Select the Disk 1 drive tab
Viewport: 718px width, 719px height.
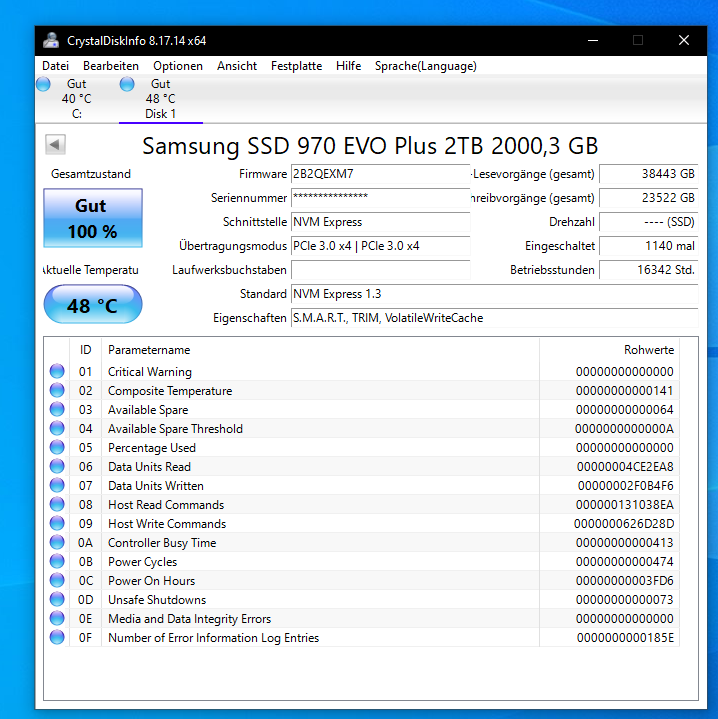tap(160, 99)
